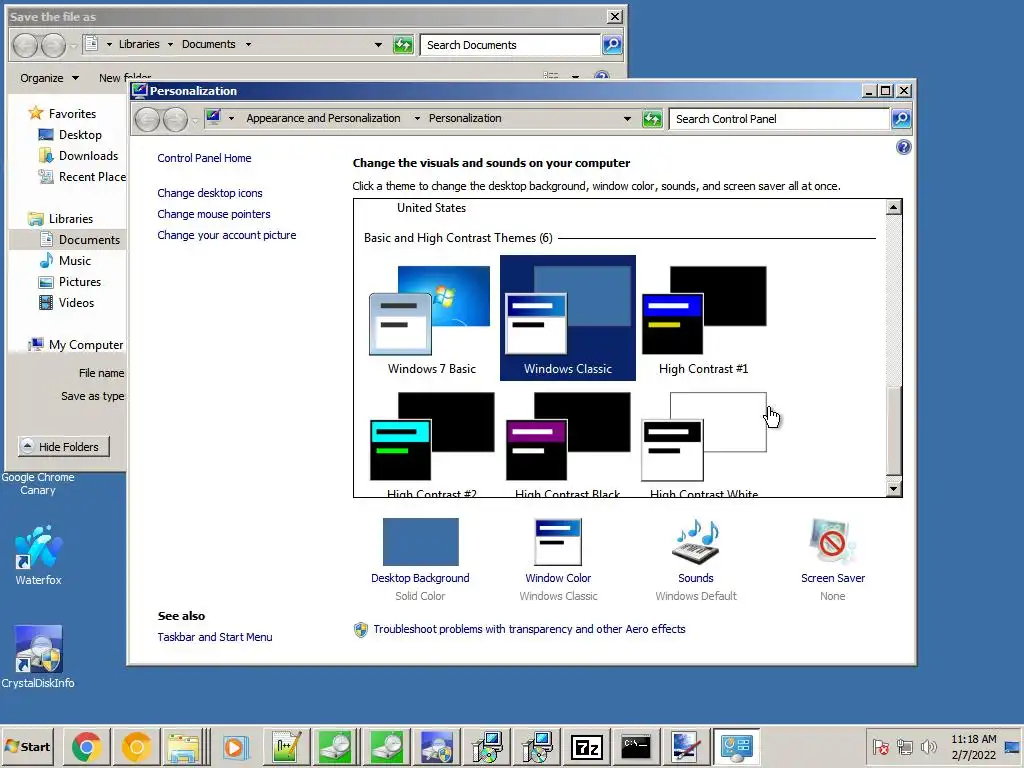Viewport: 1024px width, 768px height.
Task: Click the Start button
Action: [27, 746]
